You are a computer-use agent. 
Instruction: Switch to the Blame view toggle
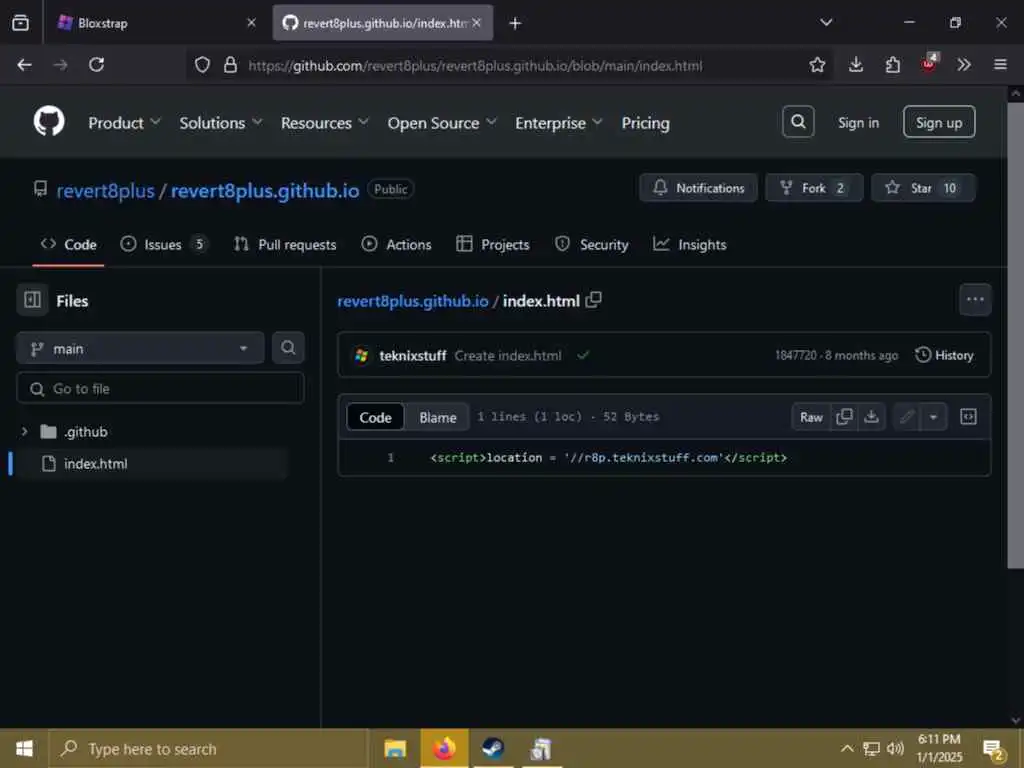tap(438, 417)
